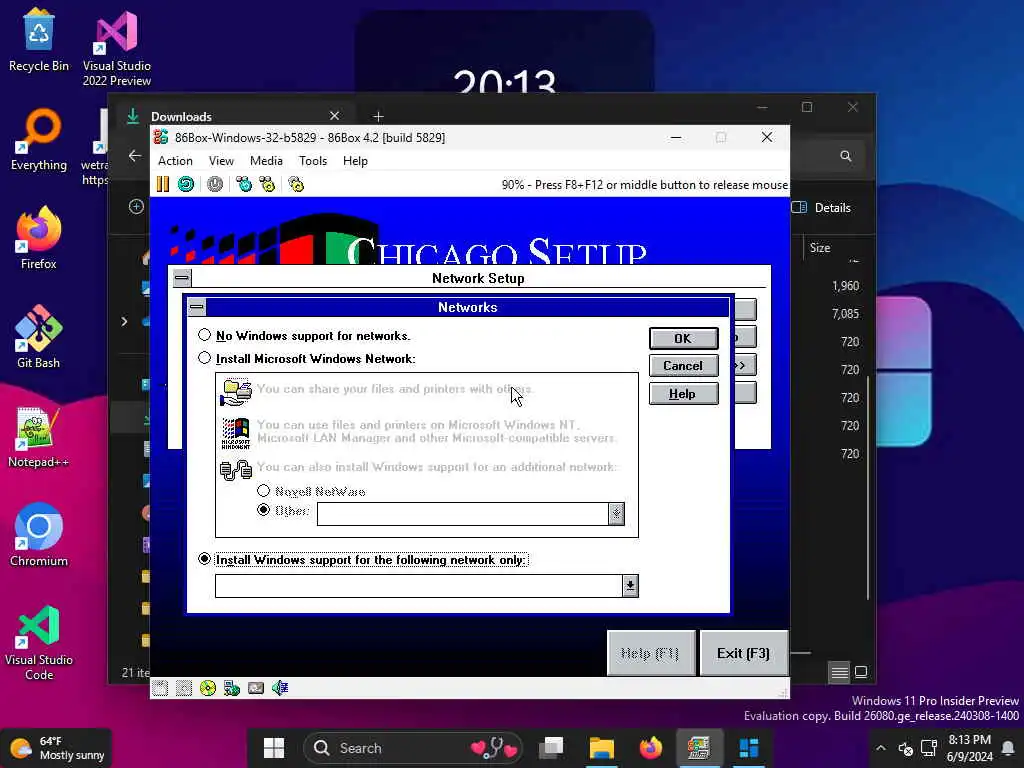The height and width of the screenshot is (768, 1024).
Task: Click the File Explorer vertical scrollbar
Action: tap(868, 487)
